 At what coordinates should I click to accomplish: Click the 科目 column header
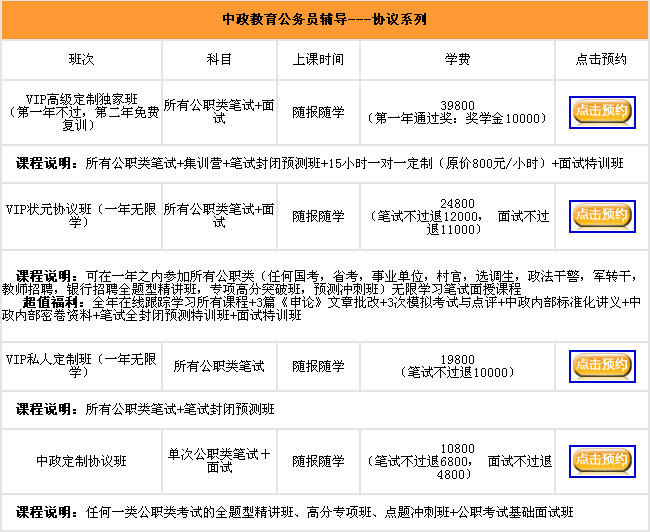(x=219, y=59)
